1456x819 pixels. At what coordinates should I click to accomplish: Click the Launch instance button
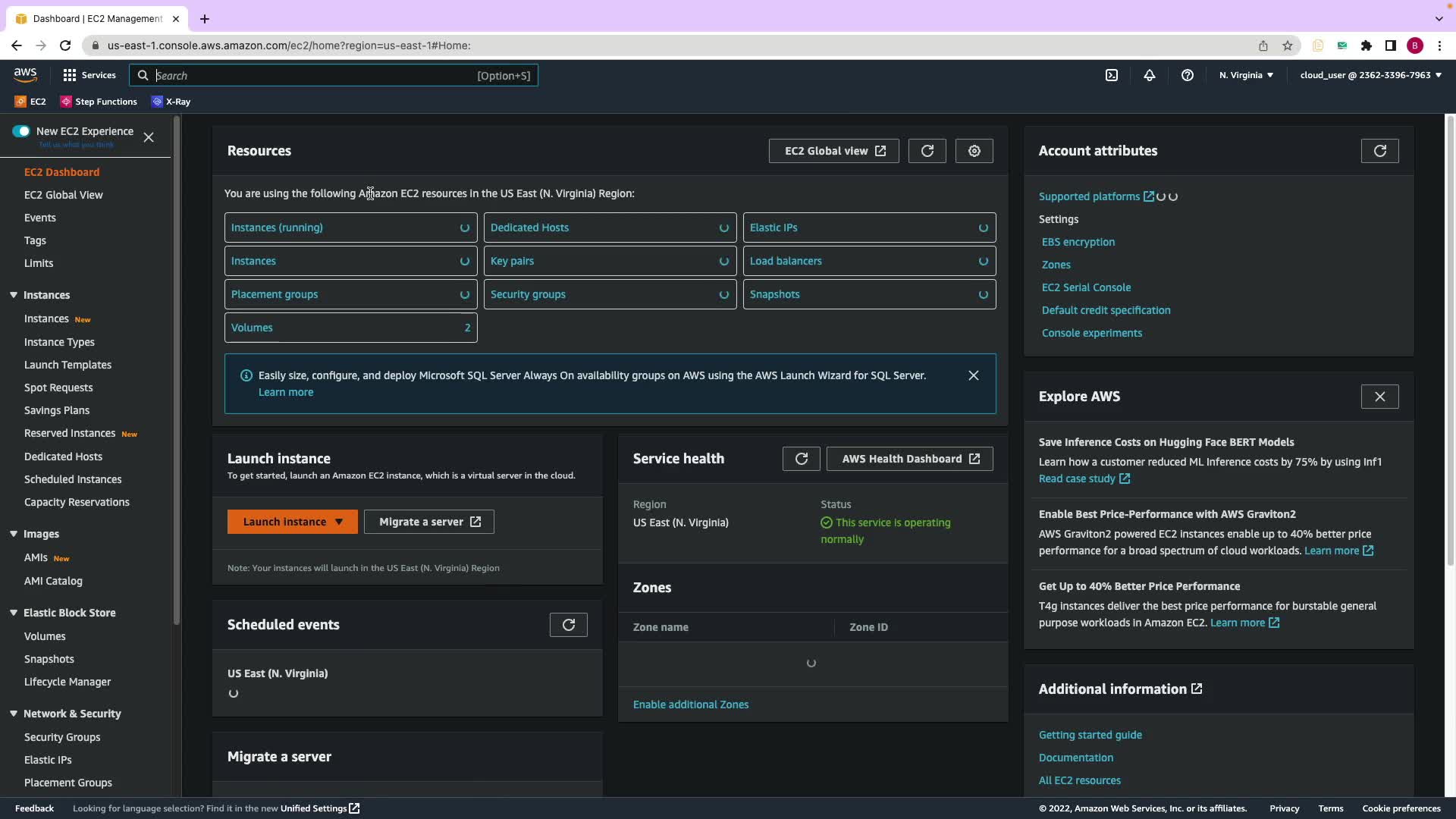[284, 522]
